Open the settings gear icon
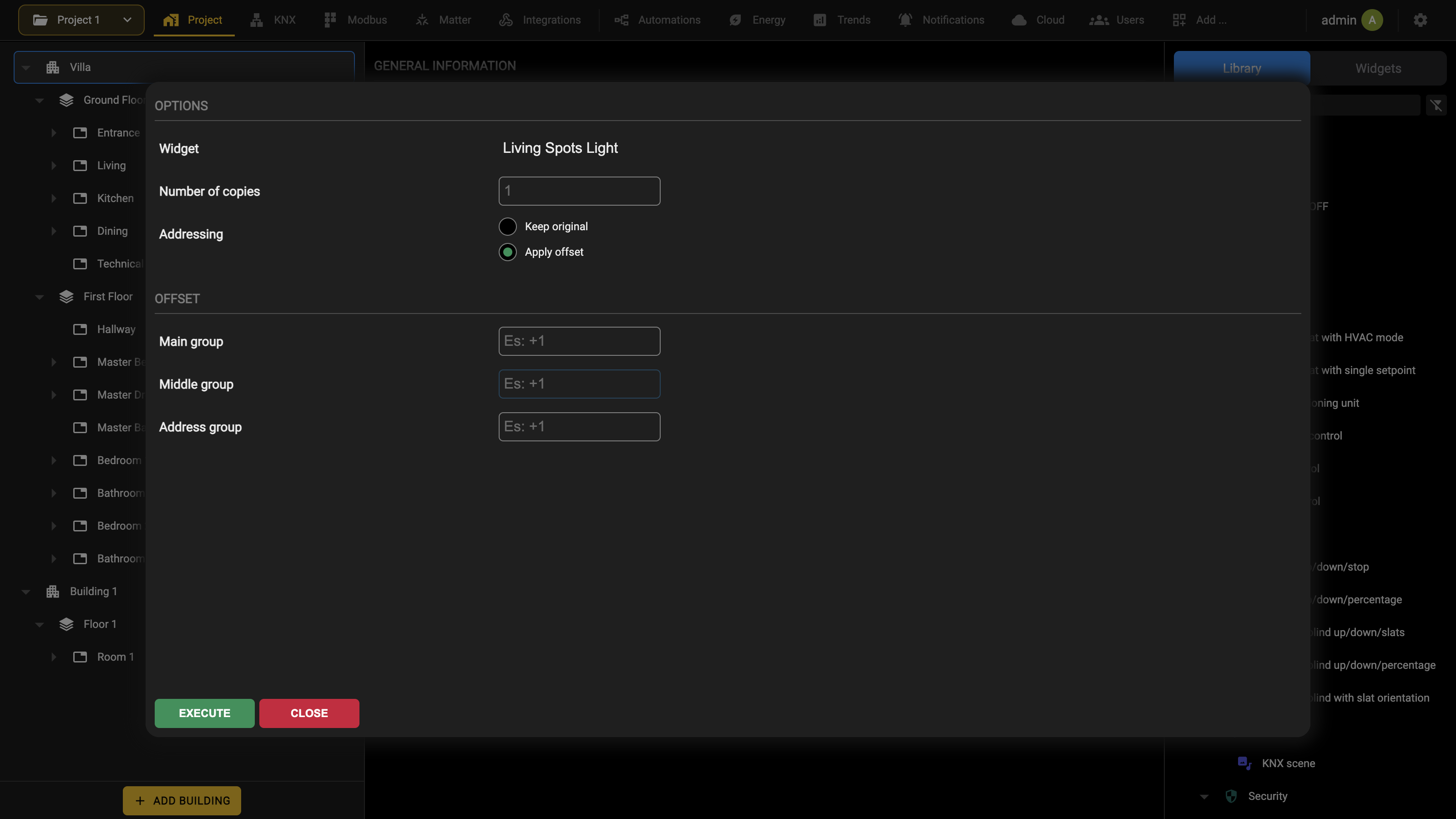The image size is (1456, 819). click(x=1421, y=20)
